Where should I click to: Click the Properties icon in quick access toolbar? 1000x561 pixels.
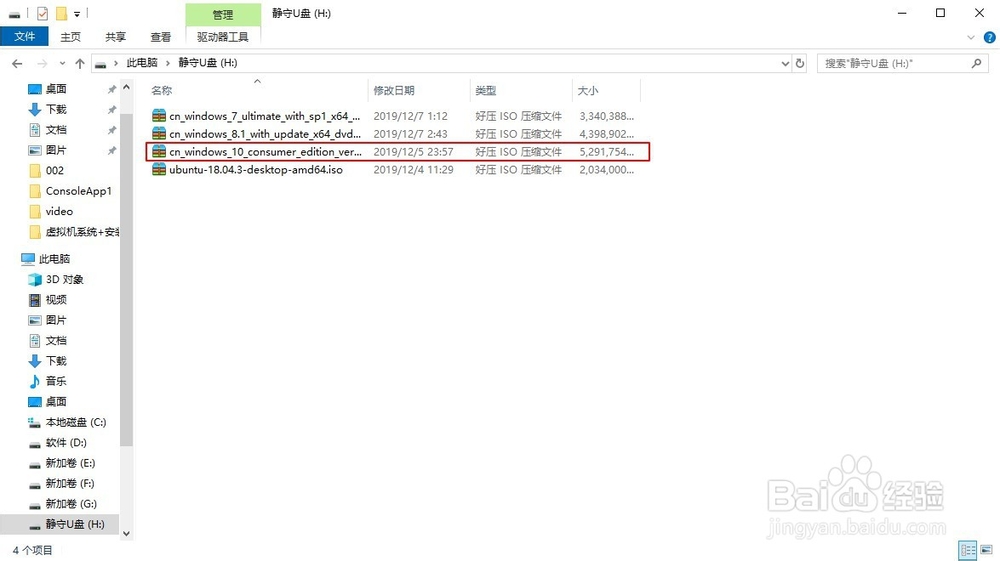(x=43, y=13)
